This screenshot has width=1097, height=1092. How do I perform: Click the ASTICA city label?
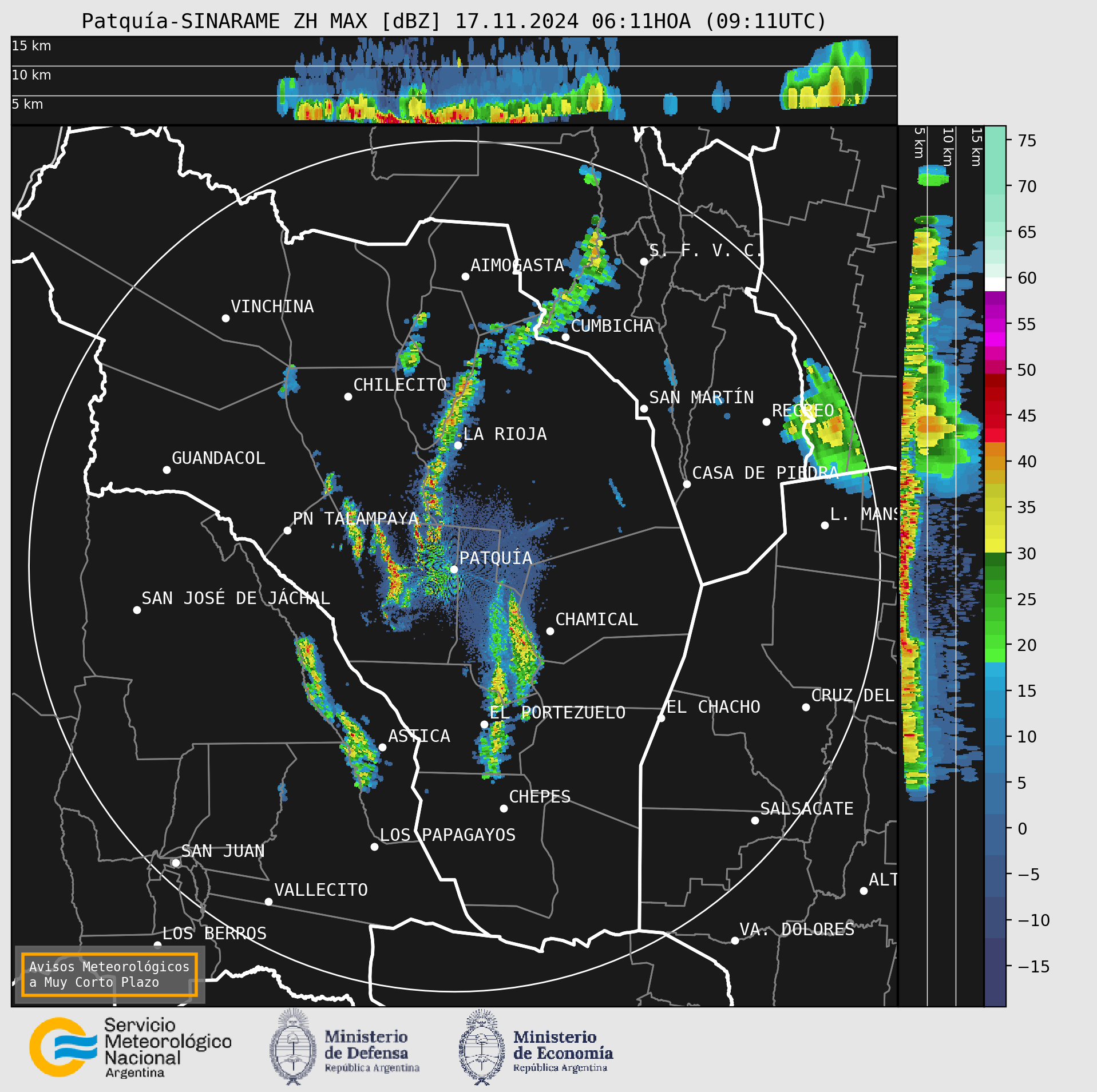pos(419,736)
